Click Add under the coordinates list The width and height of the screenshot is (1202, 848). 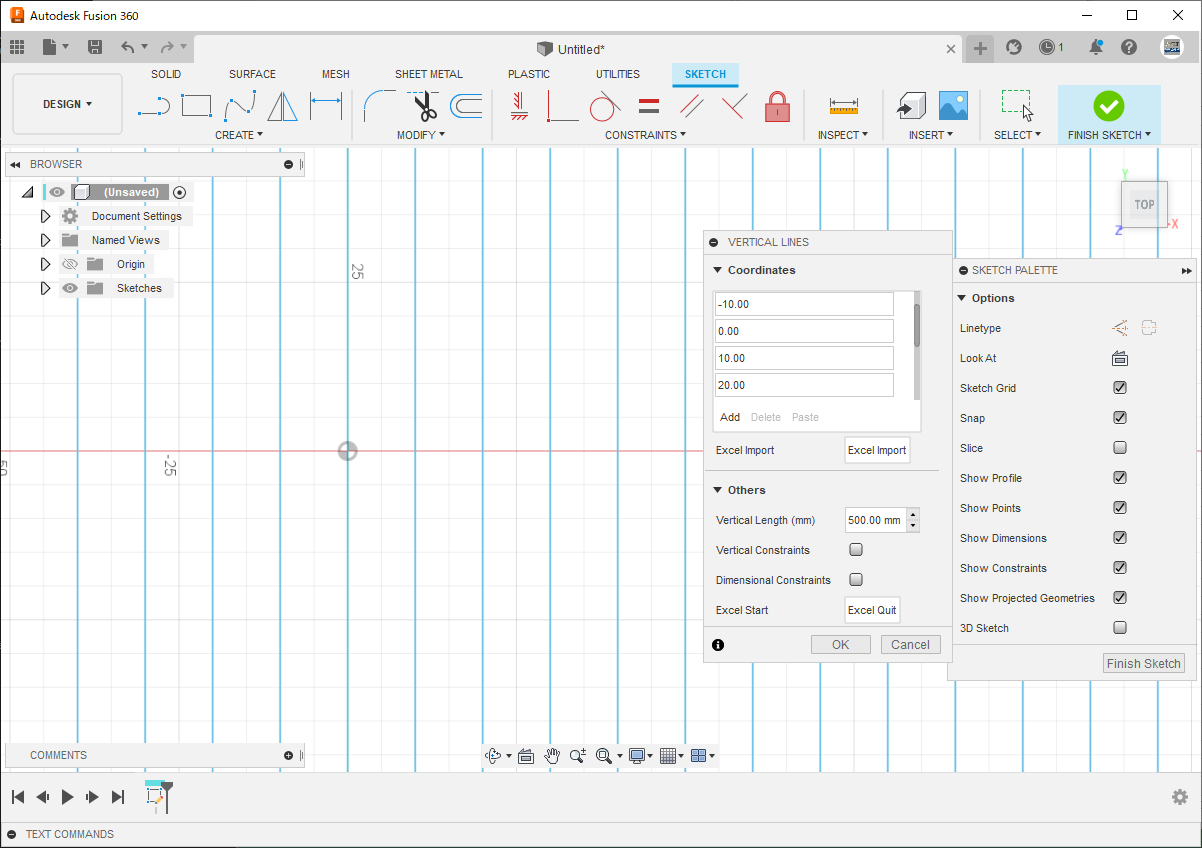tap(730, 417)
